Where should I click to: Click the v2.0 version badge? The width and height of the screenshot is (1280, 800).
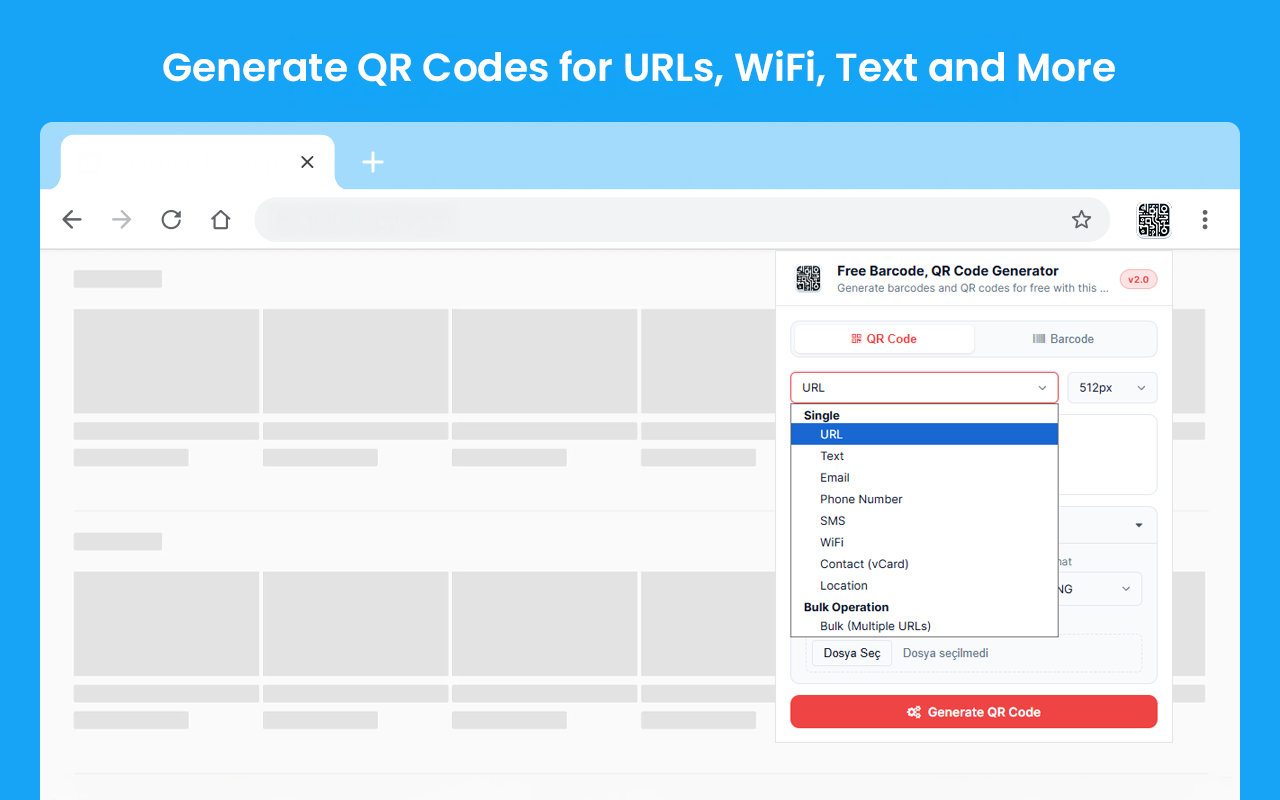(x=1138, y=279)
